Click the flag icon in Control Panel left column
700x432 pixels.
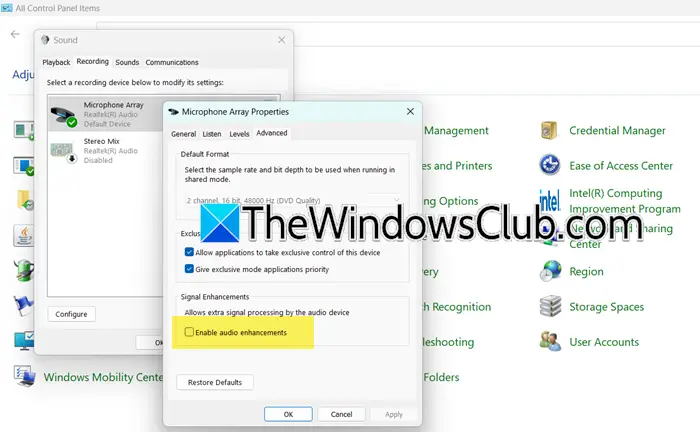(24, 306)
